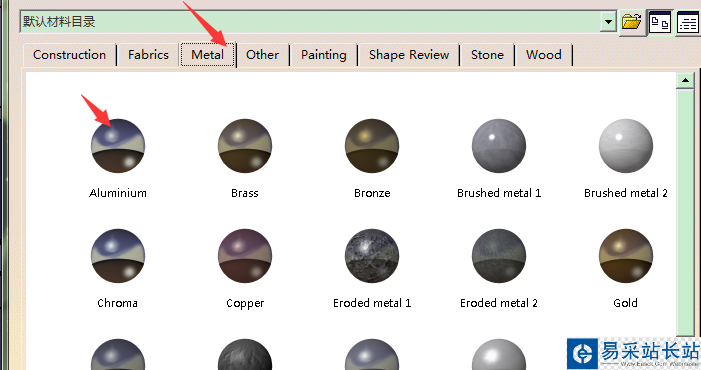Screen dimensions: 701x370
Task: Switch to the Fabrics tab
Action: (148, 55)
